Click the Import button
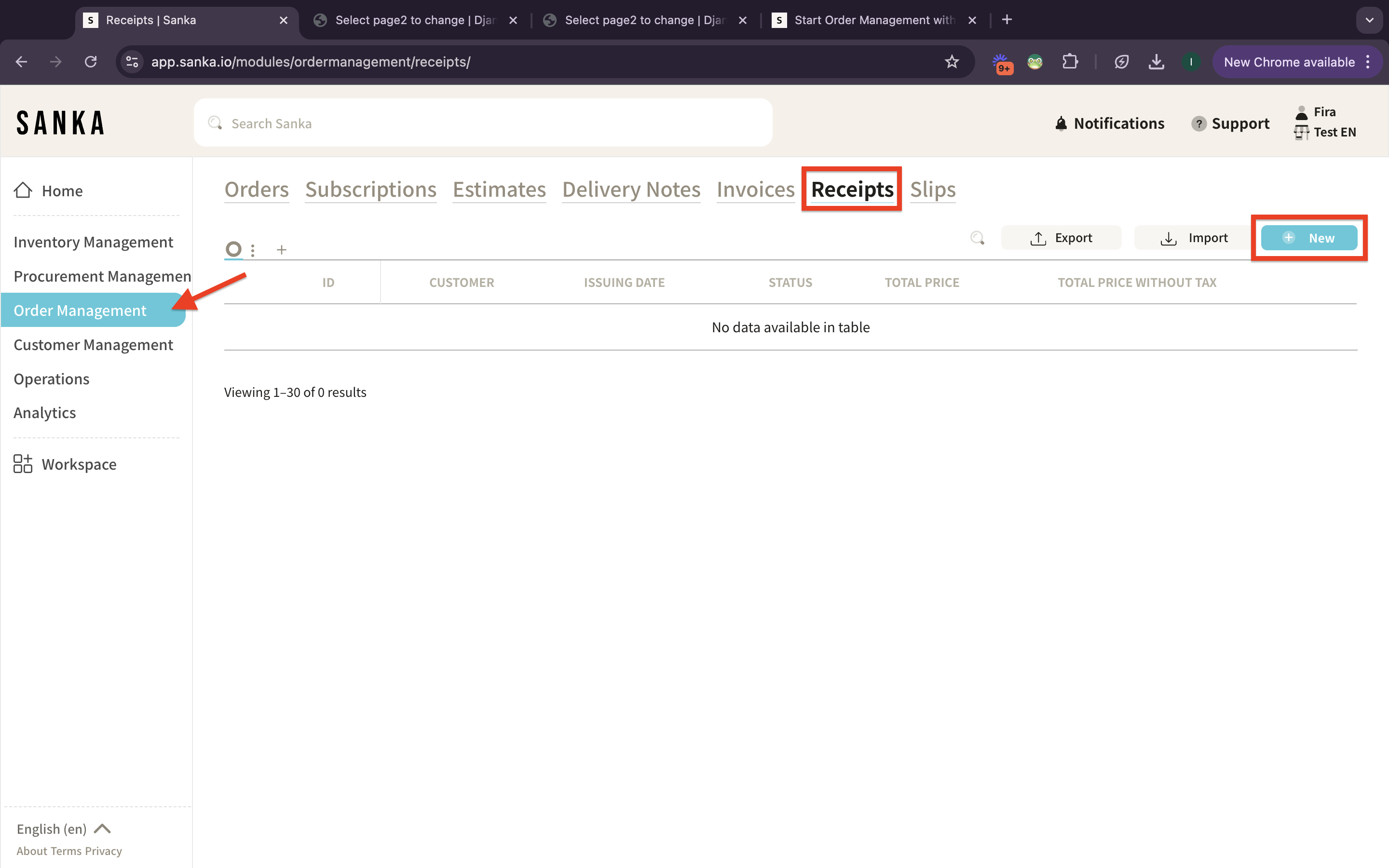This screenshot has width=1389, height=868. (x=1194, y=238)
